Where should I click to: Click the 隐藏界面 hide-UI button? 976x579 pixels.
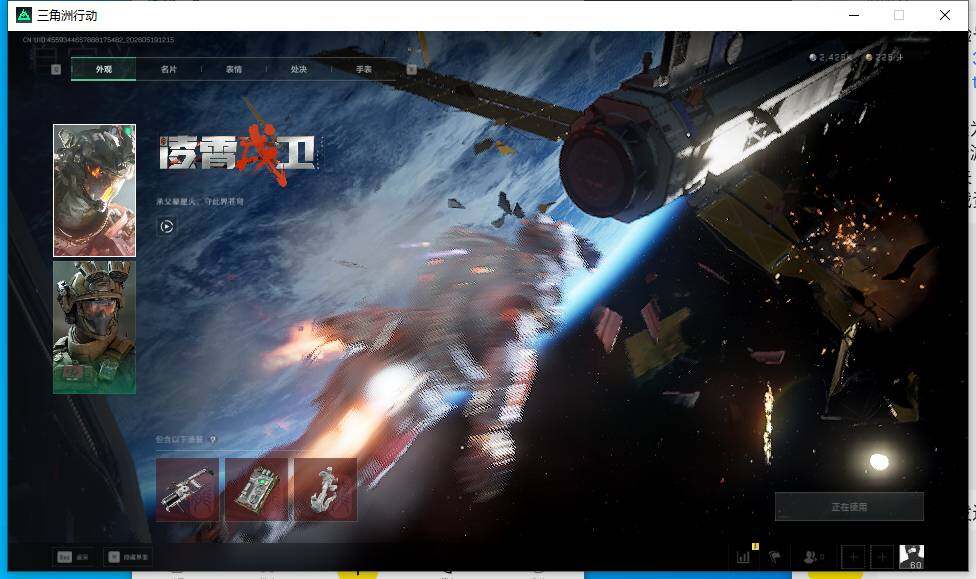click(128, 557)
